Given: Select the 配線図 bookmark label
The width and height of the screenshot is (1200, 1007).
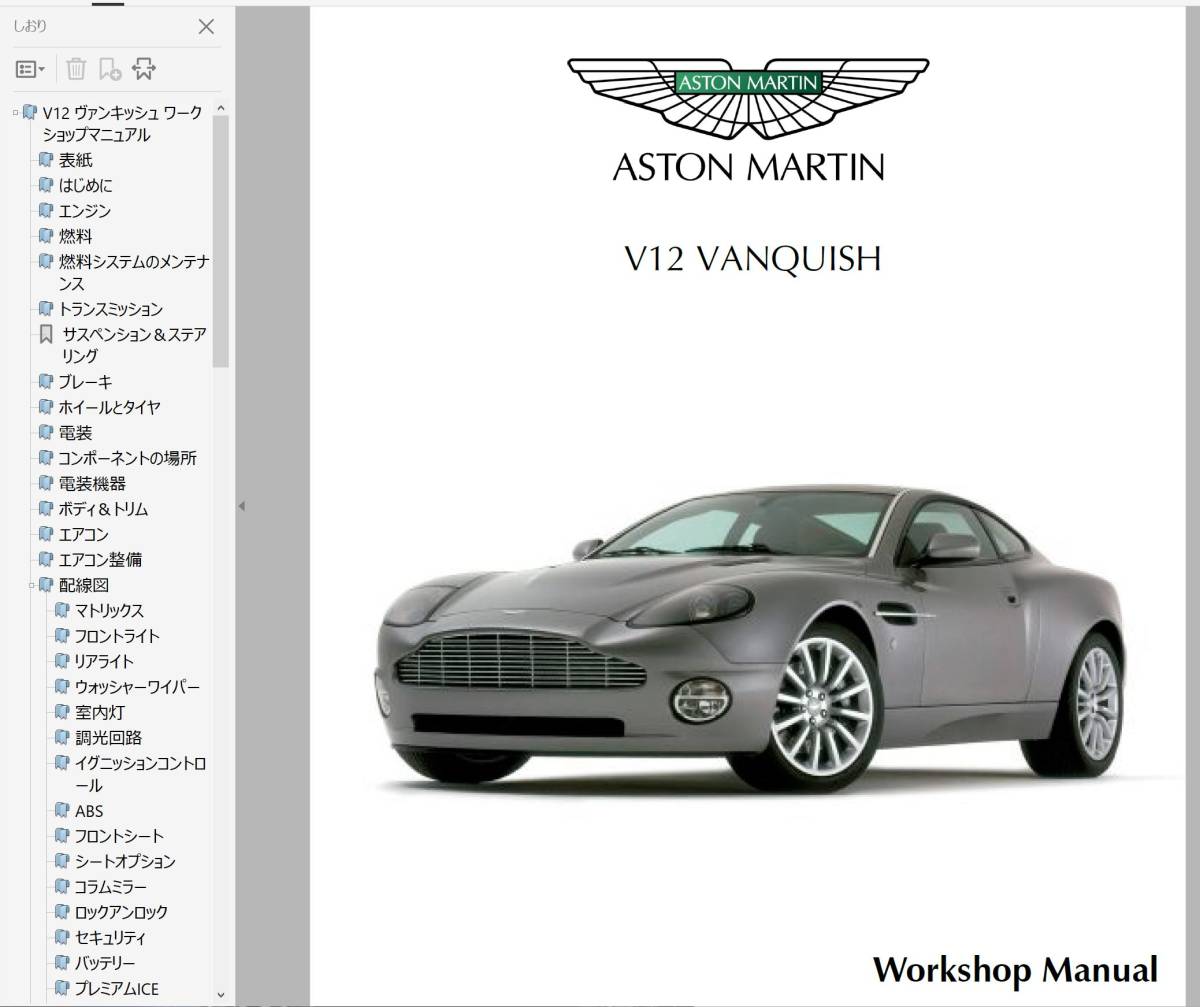Looking at the screenshot, I should 84,585.
